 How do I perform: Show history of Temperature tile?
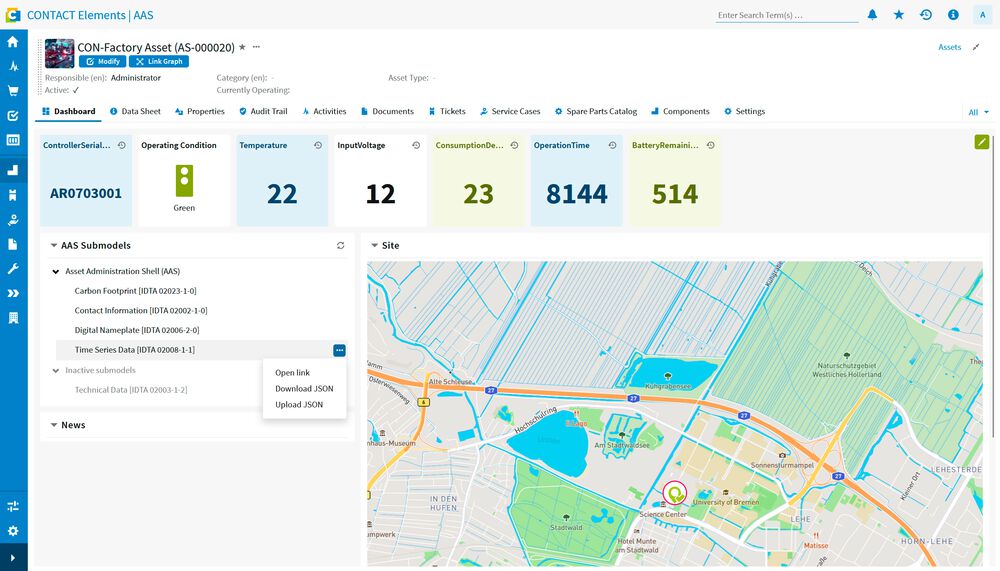click(x=318, y=145)
